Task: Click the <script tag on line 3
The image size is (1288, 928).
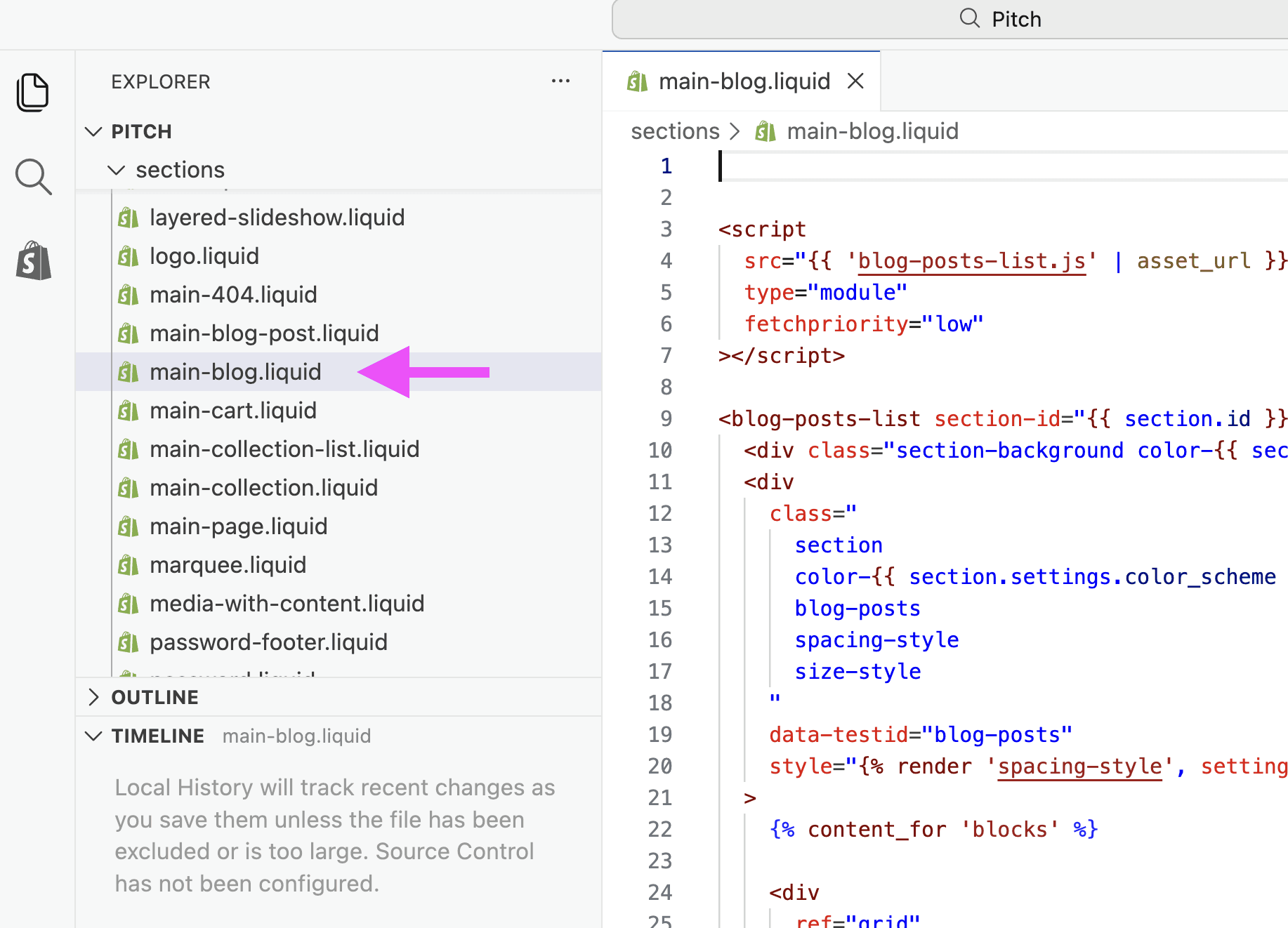Action: (762, 230)
